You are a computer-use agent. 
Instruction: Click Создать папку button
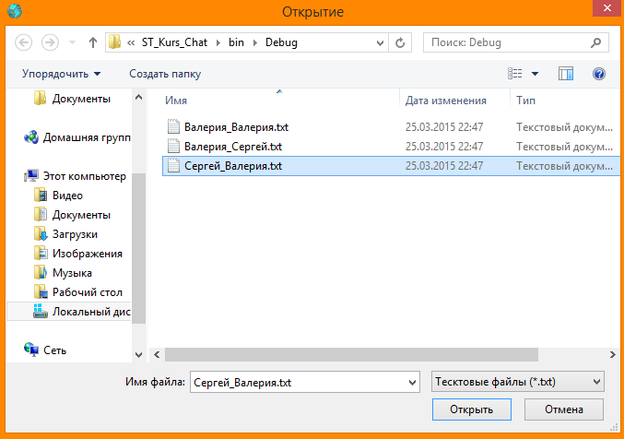165,74
